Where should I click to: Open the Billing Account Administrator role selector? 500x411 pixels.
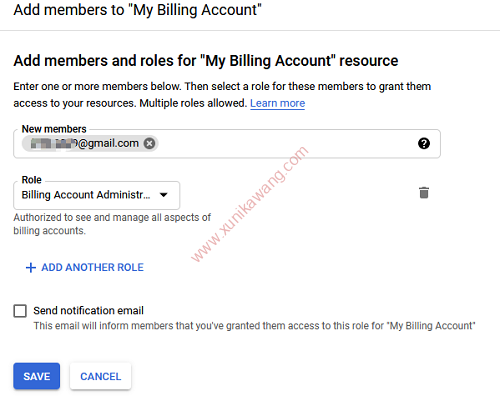[97, 195]
